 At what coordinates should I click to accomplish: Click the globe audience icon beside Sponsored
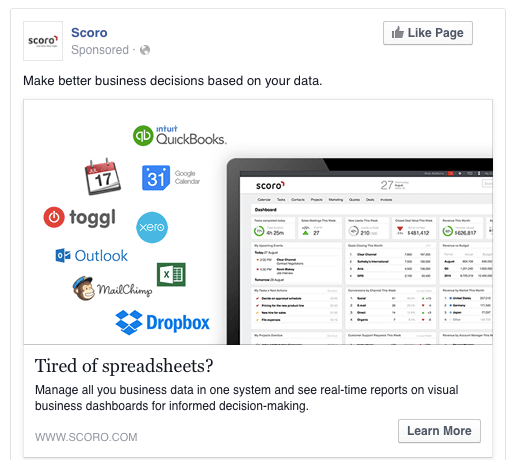point(145,50)
